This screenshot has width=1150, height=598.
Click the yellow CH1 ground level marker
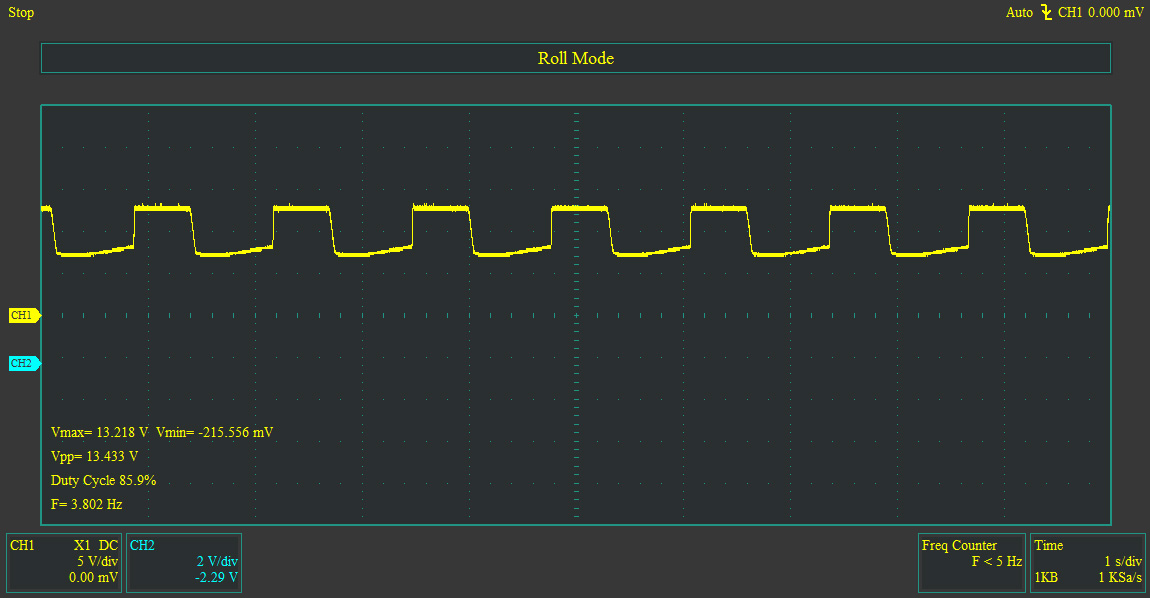pyautogui.click(x=24, y=316)
